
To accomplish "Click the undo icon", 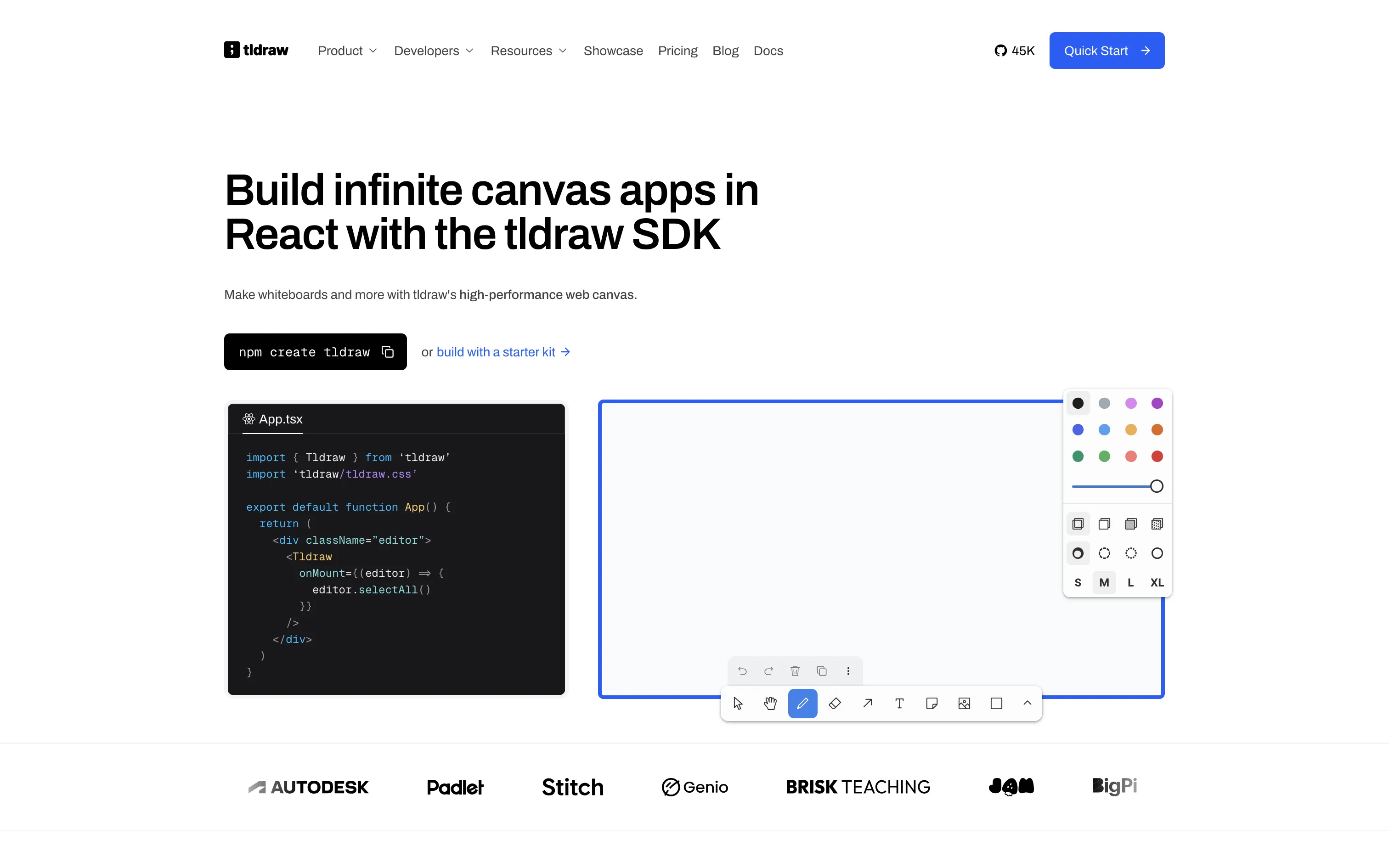I will (x=742, y=671).
